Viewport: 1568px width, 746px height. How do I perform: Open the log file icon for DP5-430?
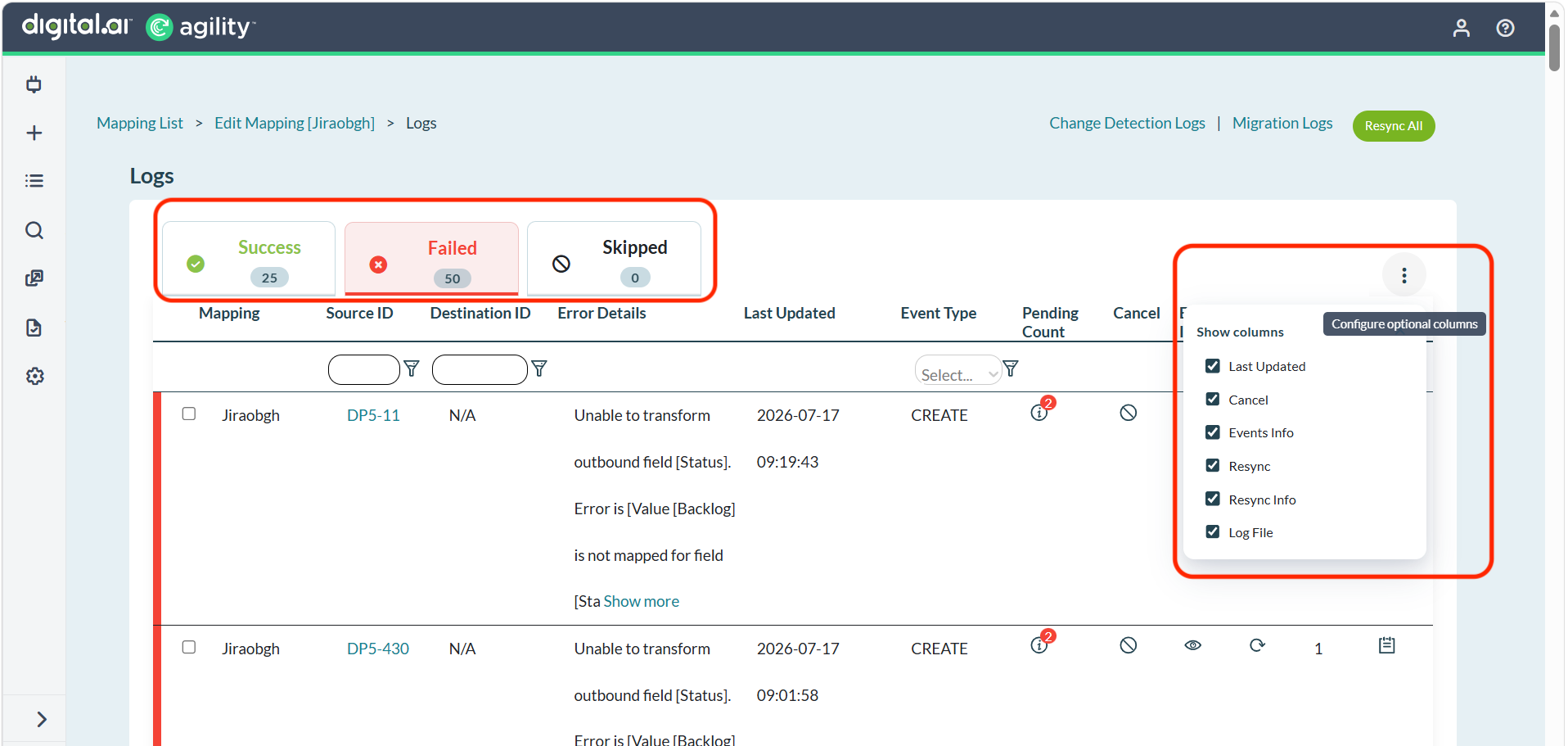(1386, 645)
